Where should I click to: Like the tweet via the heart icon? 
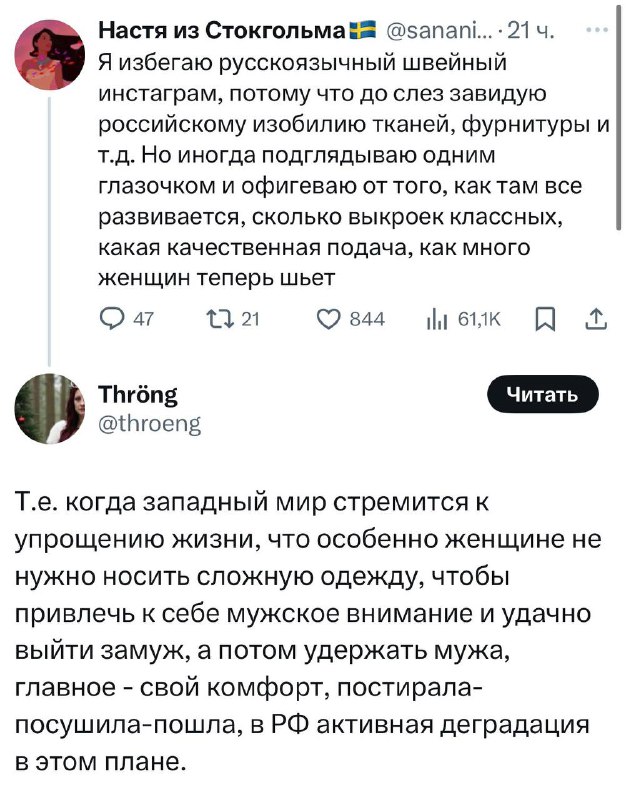(x=328, y=319)
